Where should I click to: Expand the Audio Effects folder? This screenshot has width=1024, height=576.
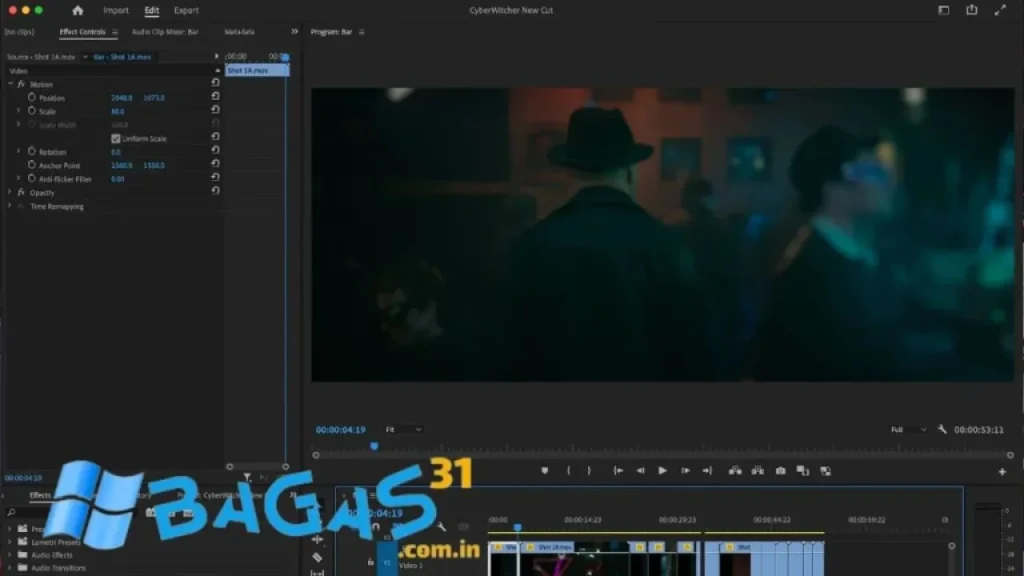[10, 555]
